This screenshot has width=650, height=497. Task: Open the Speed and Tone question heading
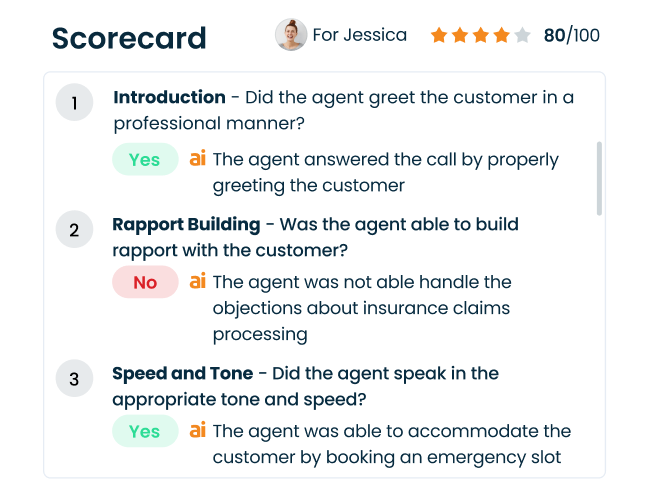(182, 373)
